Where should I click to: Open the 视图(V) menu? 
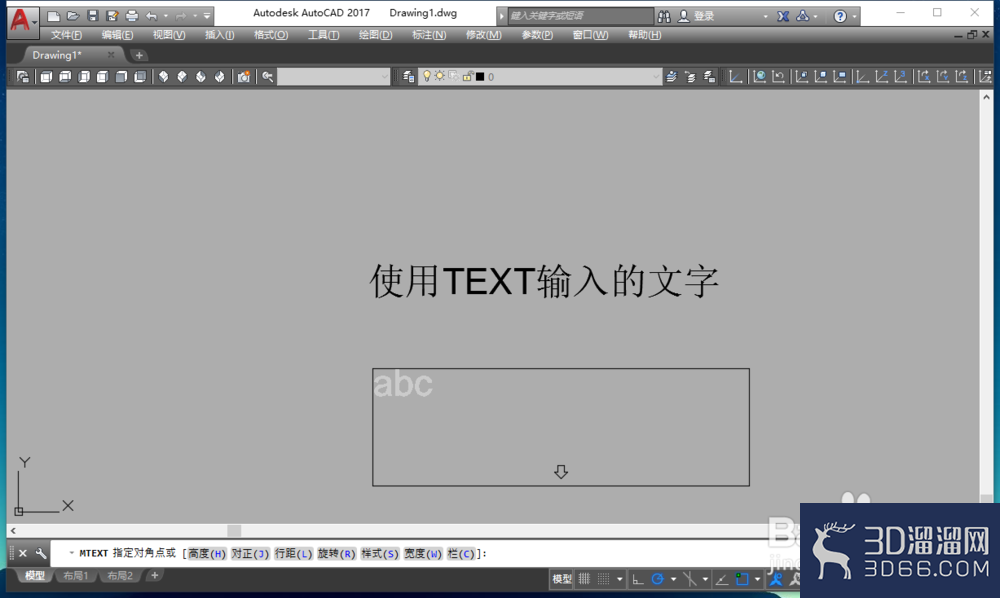click(x=169, y=35)
